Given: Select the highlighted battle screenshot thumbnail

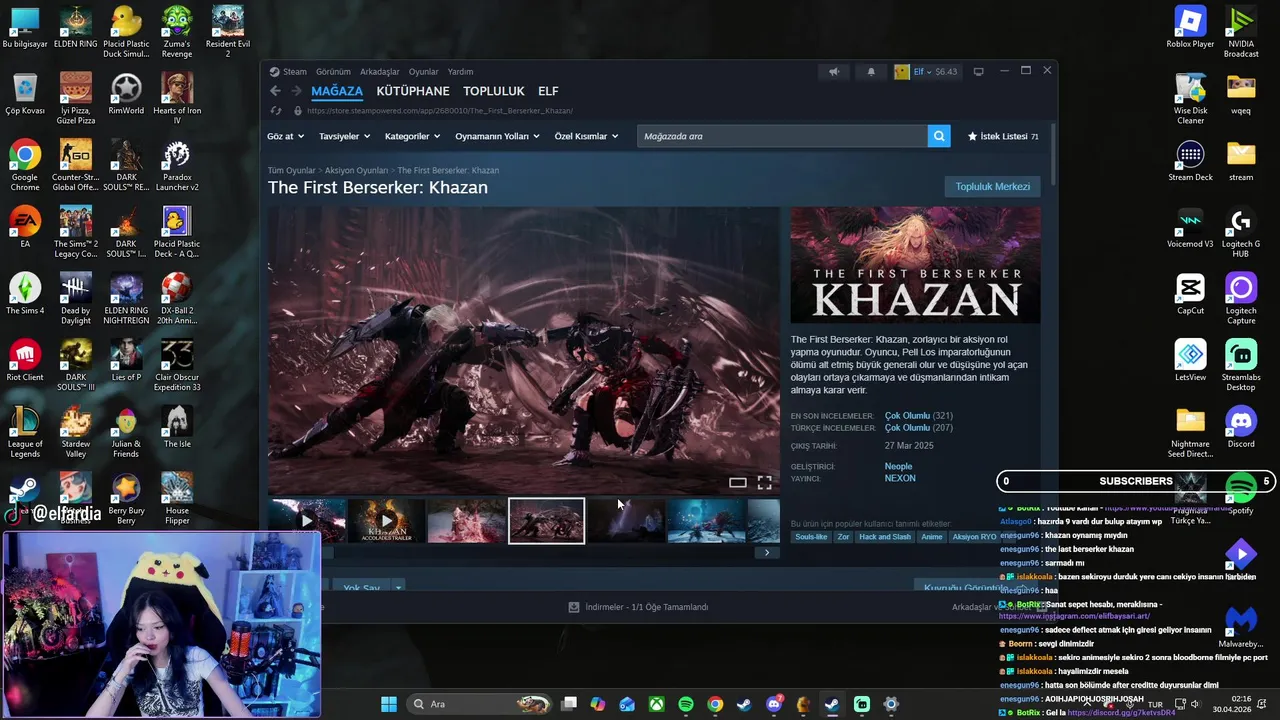Looking at the screenshot, I should click(546, 521).
